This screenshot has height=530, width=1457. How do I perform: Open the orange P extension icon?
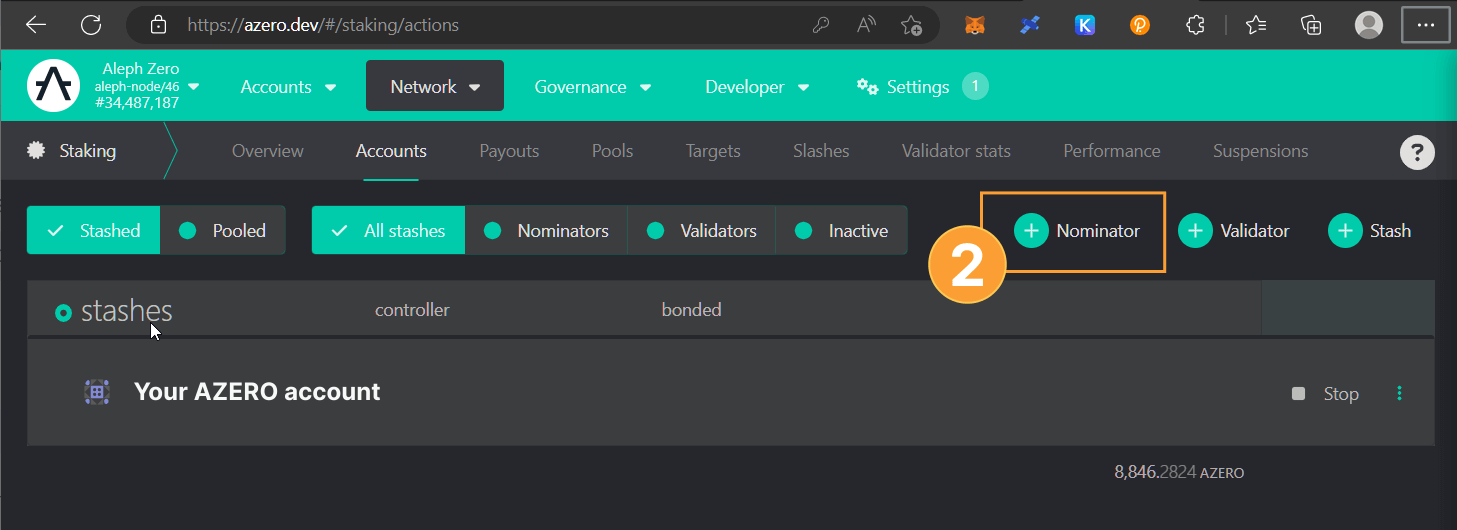coord(1140,25)
